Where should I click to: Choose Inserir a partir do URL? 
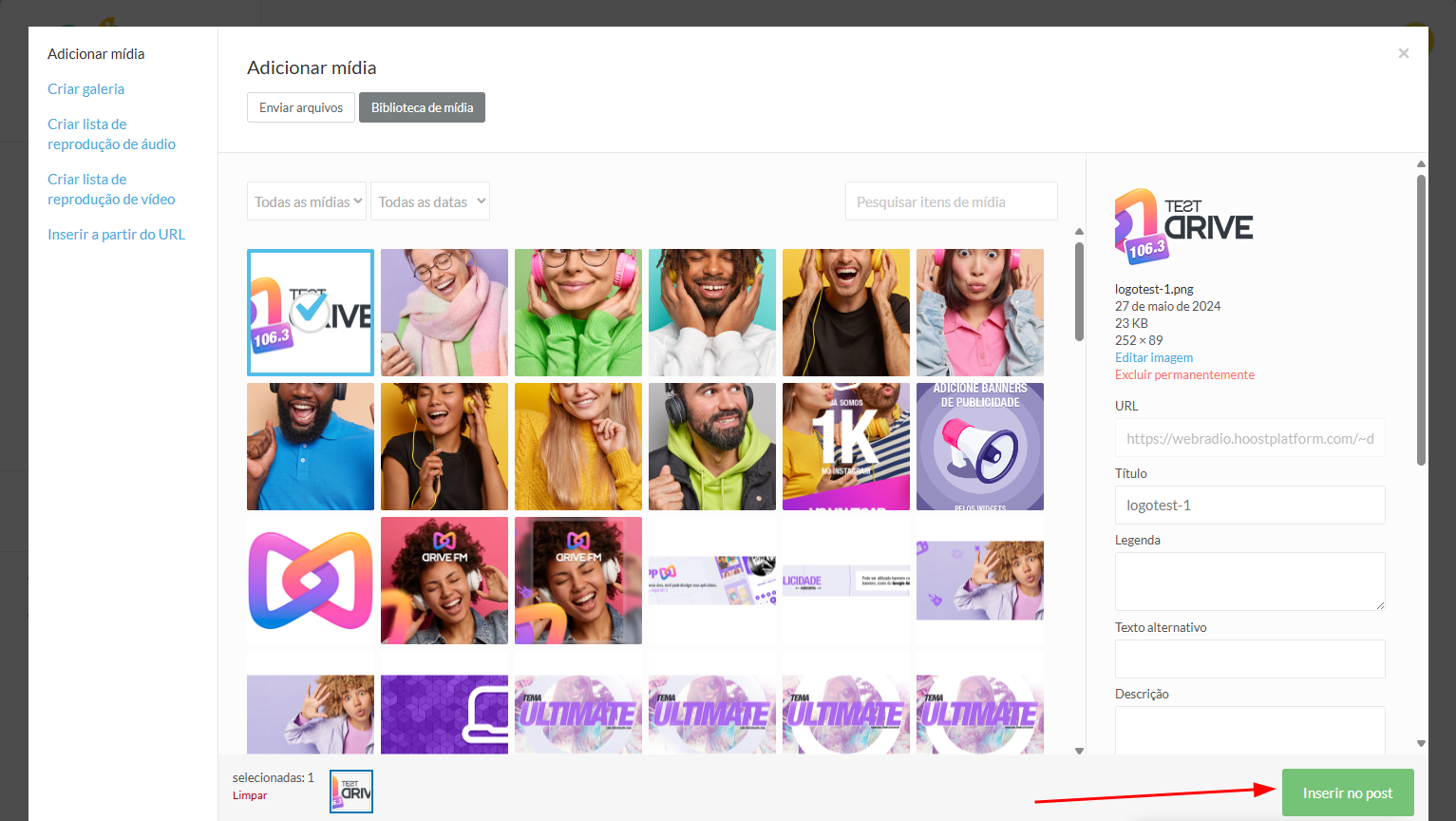(x=116, y=234)
